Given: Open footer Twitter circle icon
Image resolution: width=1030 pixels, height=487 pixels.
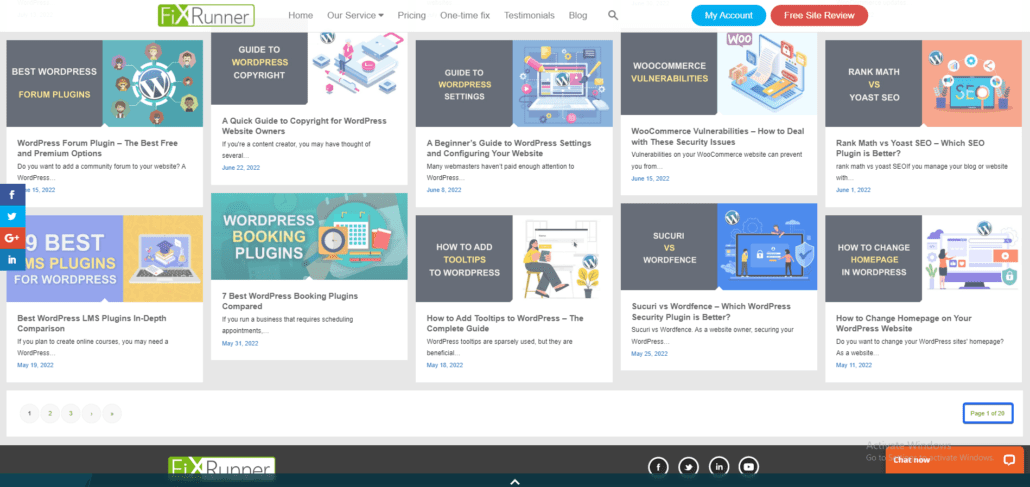Looking at the screenshot, I should click(688, 467).
